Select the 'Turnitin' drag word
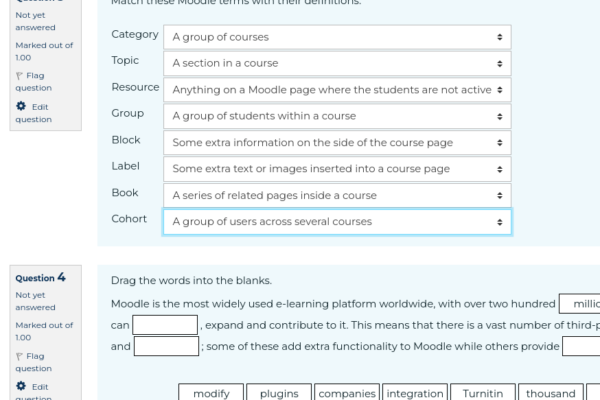This screenshot has width=600, height=400. coord(483,393)
